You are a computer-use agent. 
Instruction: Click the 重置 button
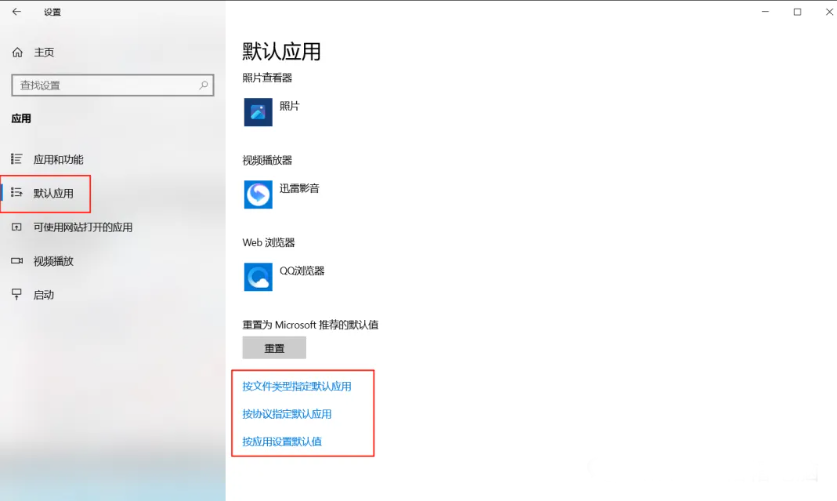[274, 348]
